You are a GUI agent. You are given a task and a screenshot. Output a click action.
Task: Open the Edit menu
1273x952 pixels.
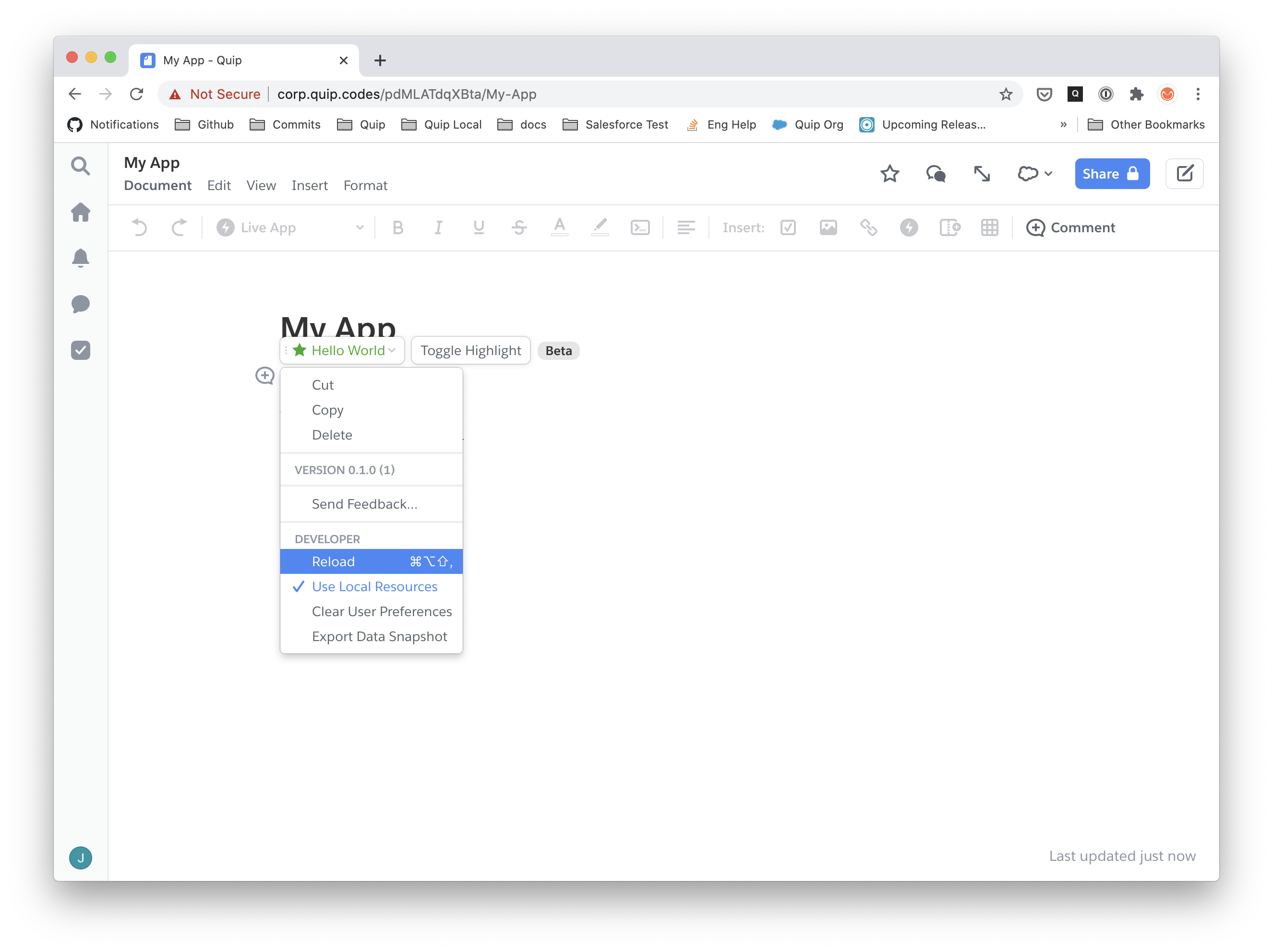pyautogui.click(x=219, y=185)
